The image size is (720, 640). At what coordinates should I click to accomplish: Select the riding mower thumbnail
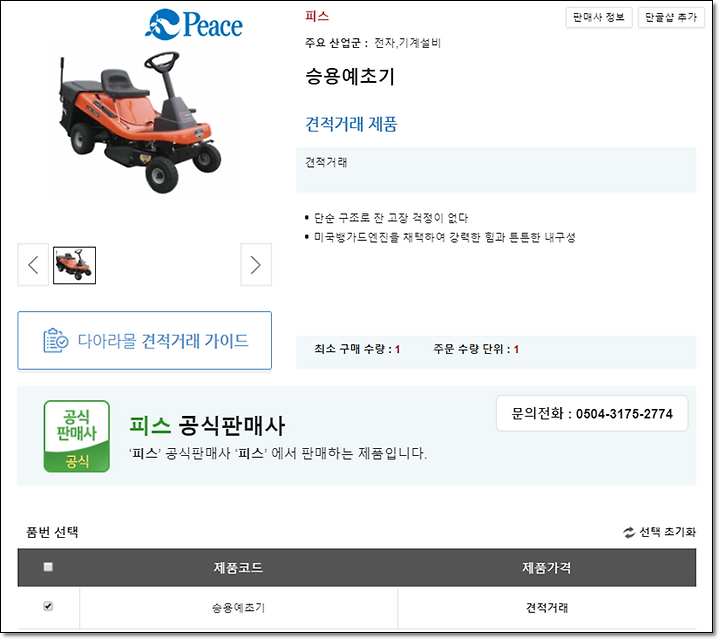74,265
